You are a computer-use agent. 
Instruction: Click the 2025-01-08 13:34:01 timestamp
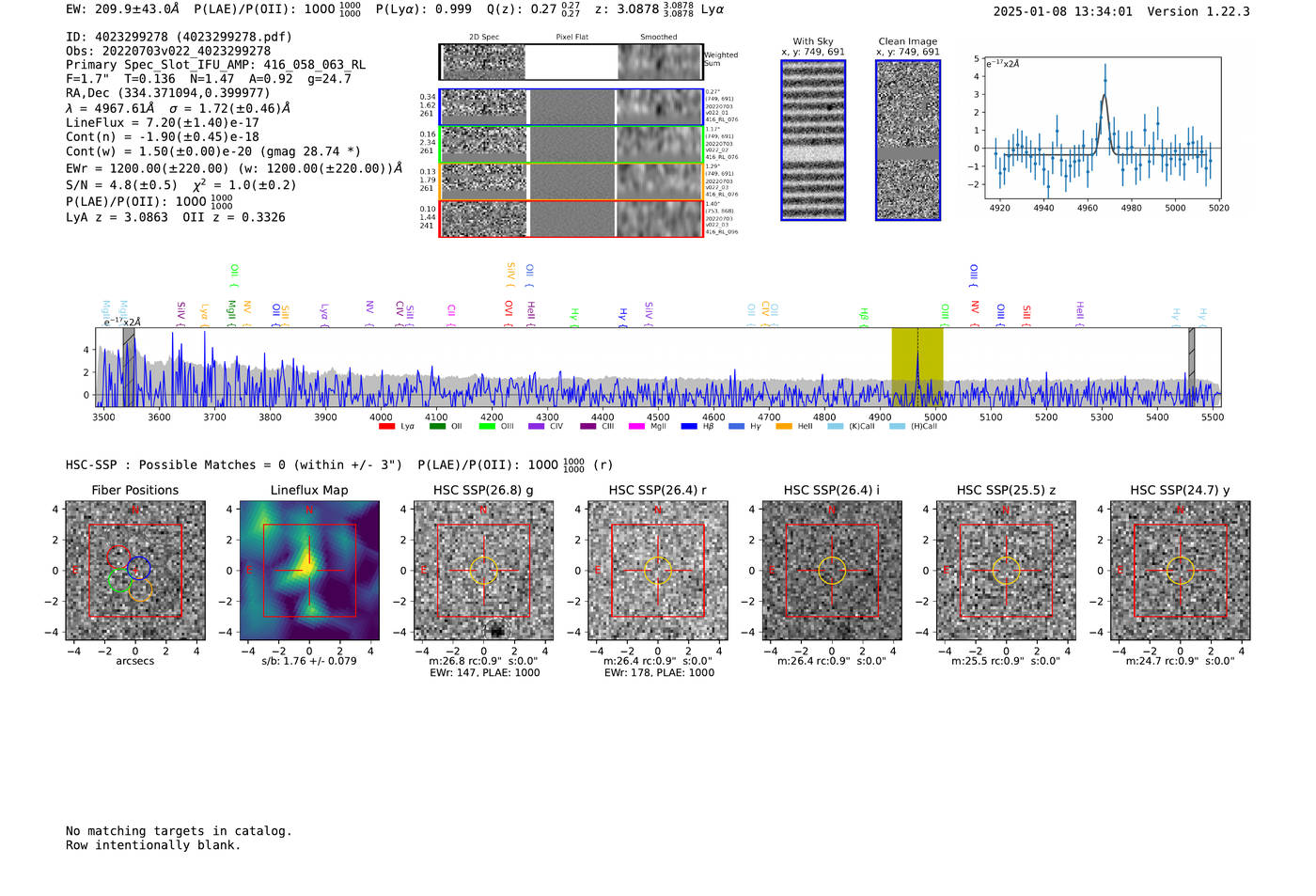(x=1063, y=11)
